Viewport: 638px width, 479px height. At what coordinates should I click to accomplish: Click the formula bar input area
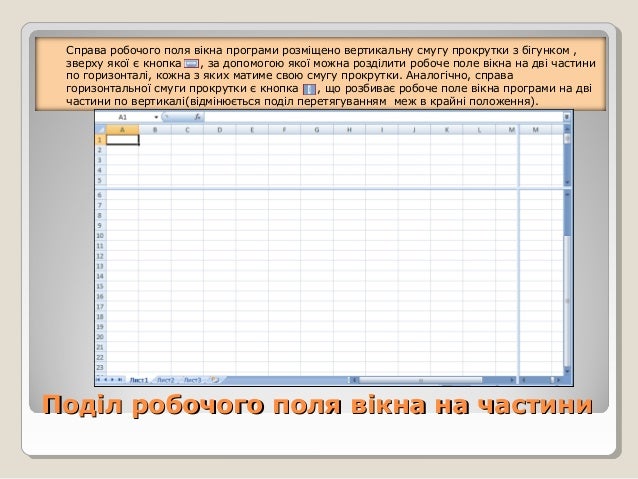pos(383,117)
